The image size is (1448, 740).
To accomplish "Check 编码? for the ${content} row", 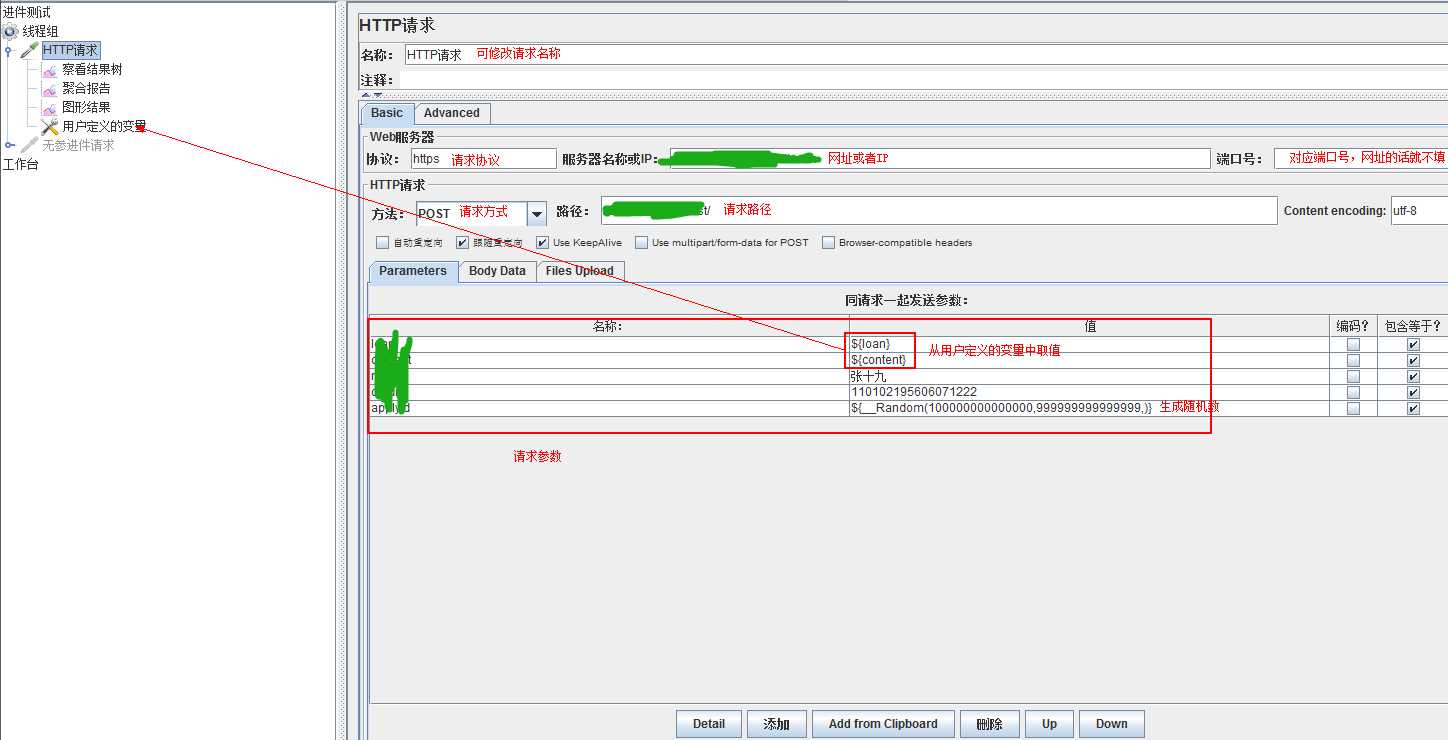I will (x=1353, y=360).
